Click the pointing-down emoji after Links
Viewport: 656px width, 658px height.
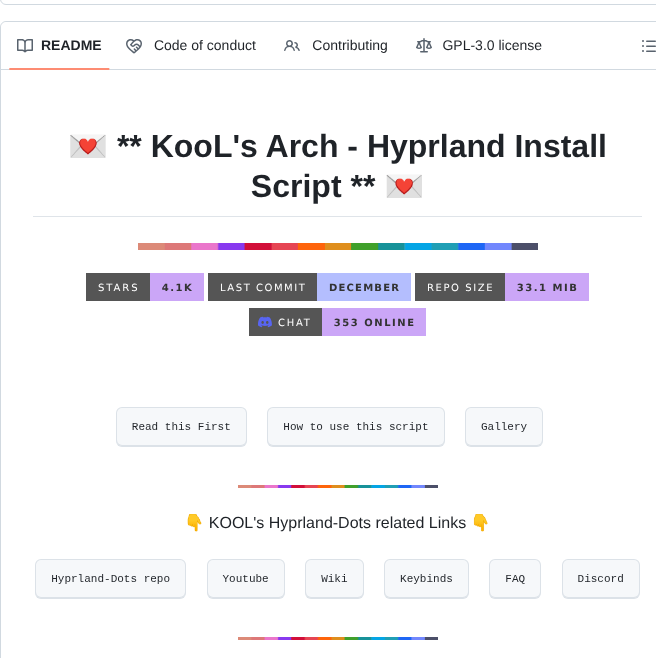(x=481, y=523)
